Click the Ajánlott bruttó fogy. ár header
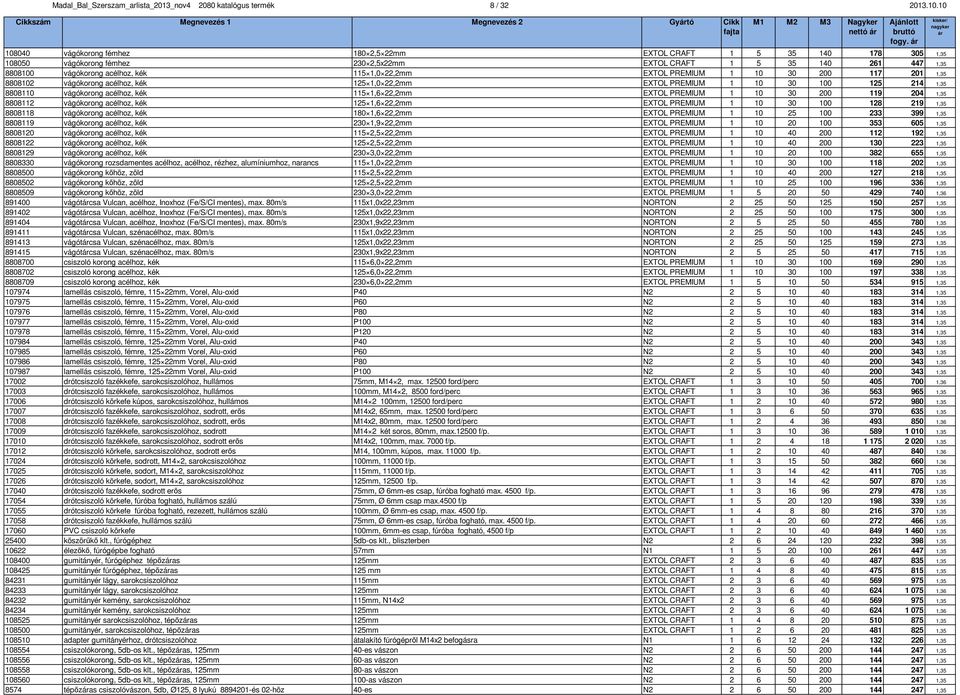The height and width of the screenshot is (695, 960). pos(904,32)
